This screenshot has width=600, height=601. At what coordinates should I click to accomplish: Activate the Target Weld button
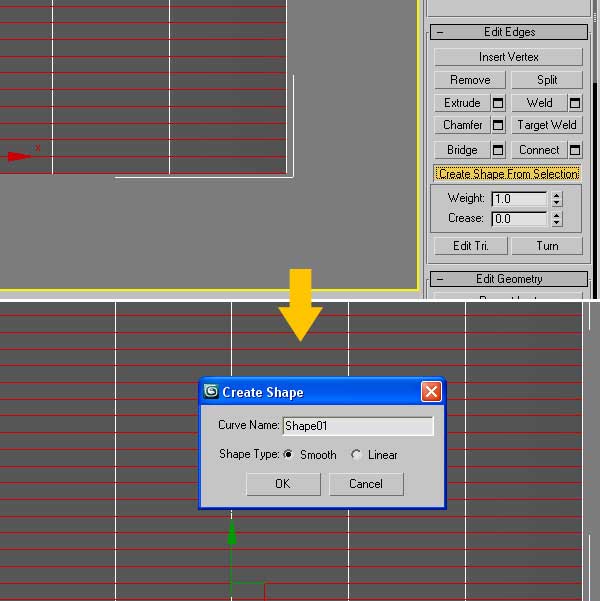547,125
